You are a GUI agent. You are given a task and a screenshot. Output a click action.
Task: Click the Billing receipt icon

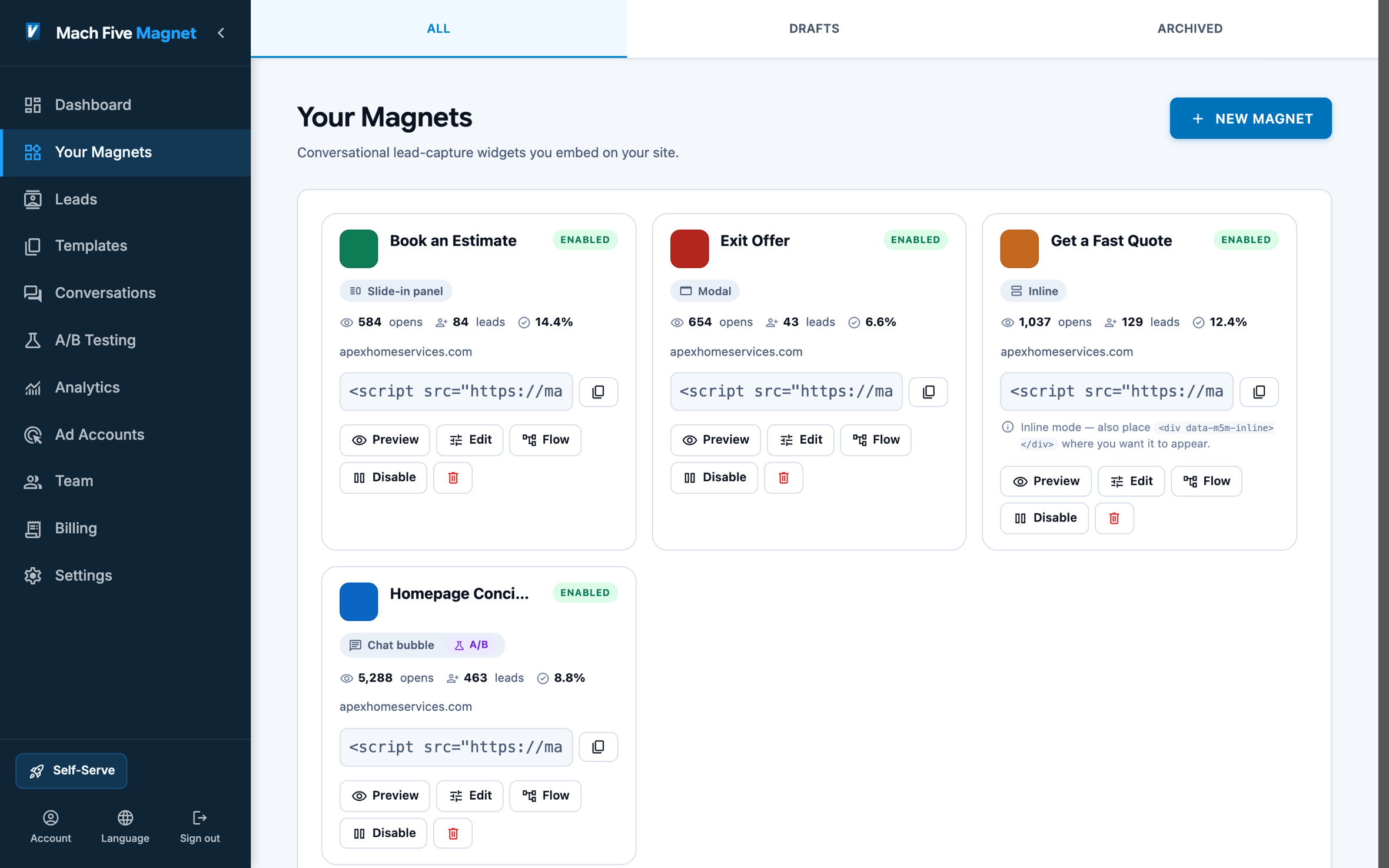click(x=33, y=528)
